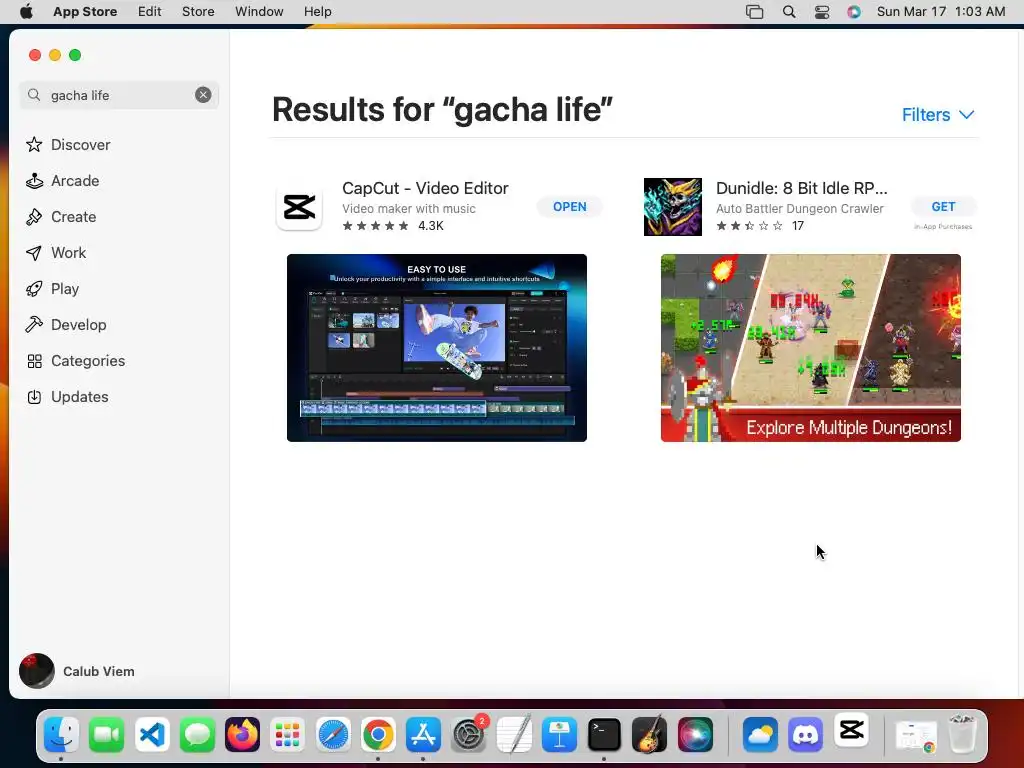Click the date and time in menu bar
Image resolution: width=1024 pixels, height=768 pixels.
(941, 11)
